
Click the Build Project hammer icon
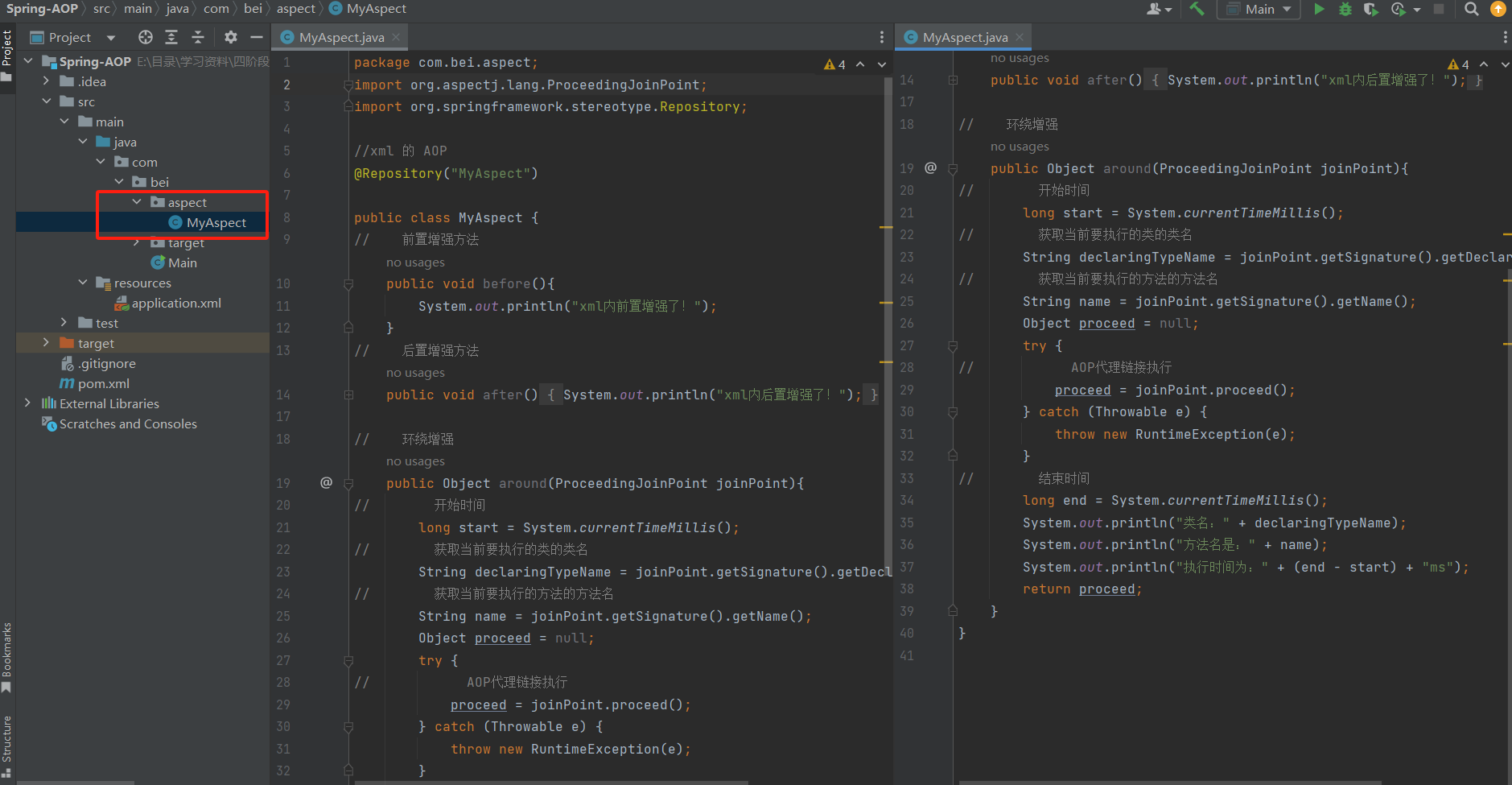(1197, 9)
